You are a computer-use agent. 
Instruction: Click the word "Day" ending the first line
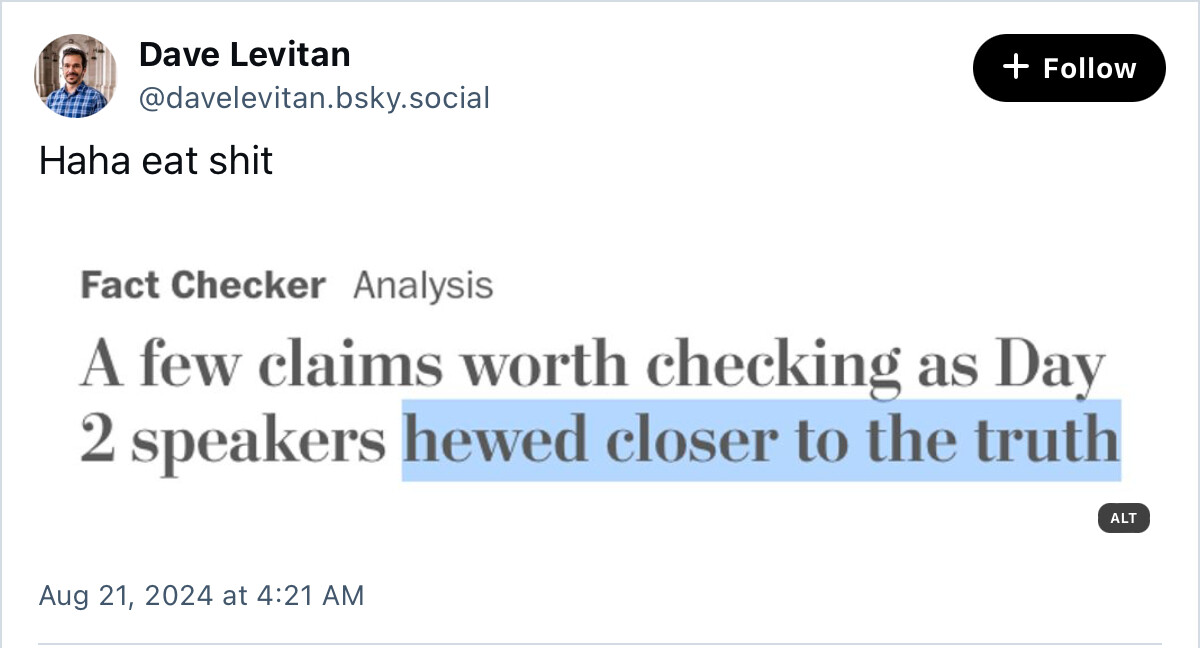[1051, 366]
